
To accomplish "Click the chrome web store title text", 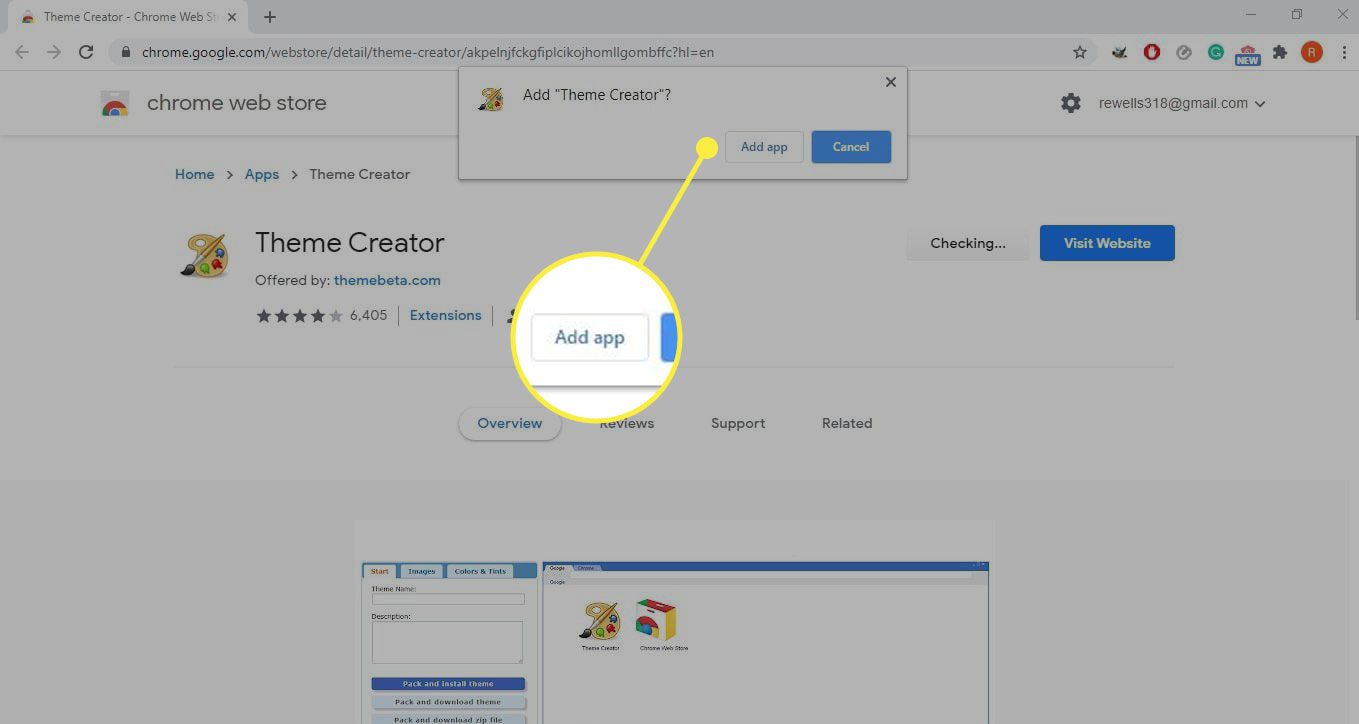I will click(237, 103).
